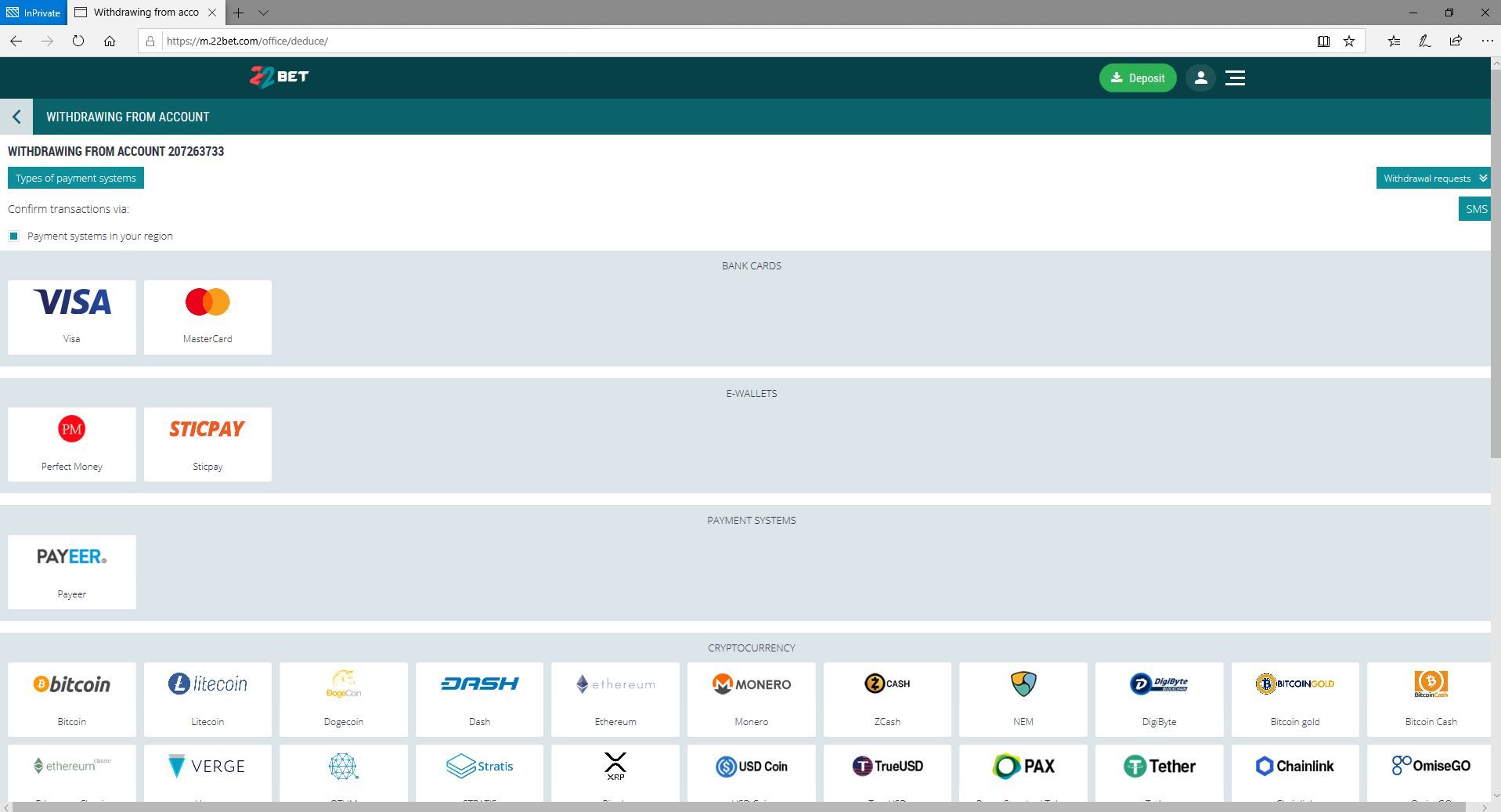Click the 22BET logo
The width and height of the screenshot is (1501, 812).
(280, 77)
